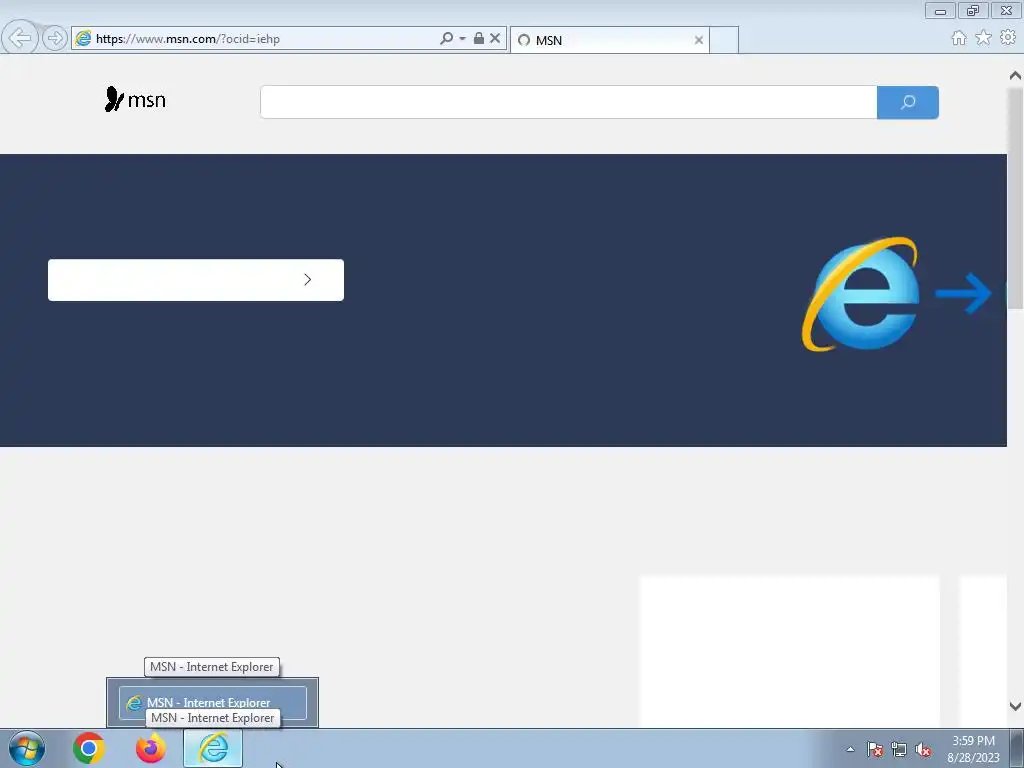This screenshot has height=768, width=1024.
Task: Click the msn logo
Action: click(x=135, y=99)
